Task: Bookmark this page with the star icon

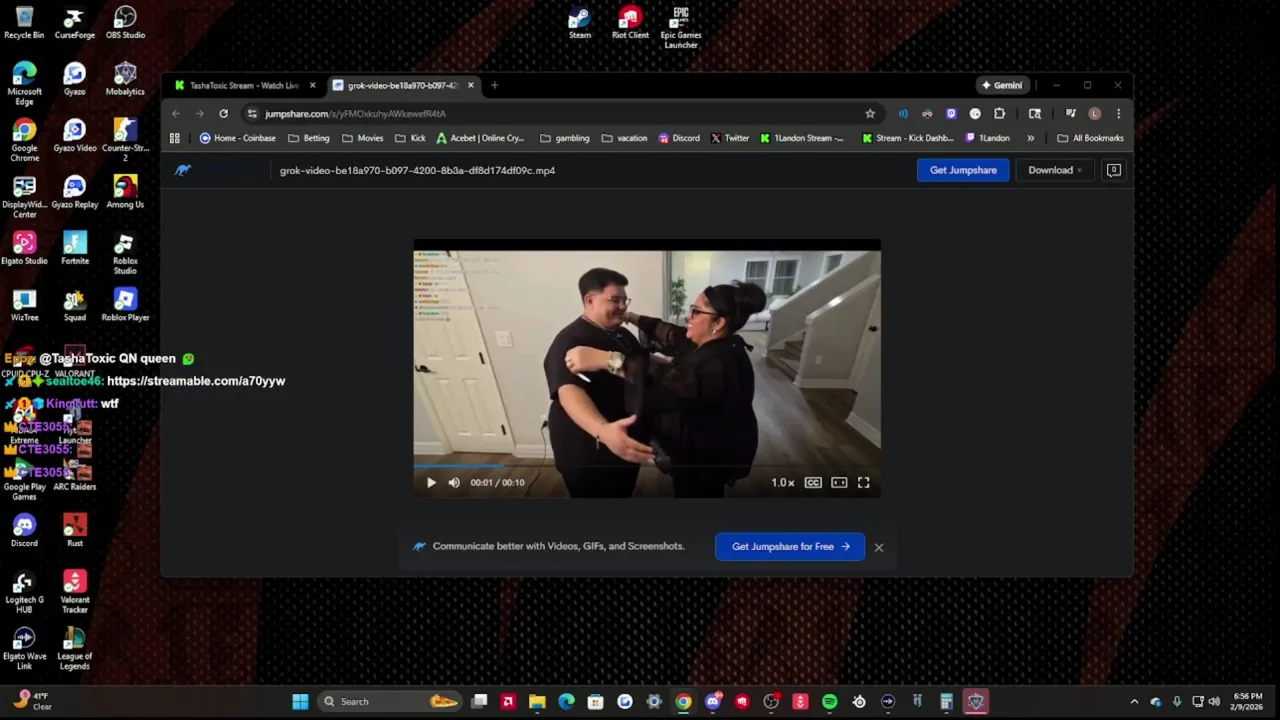Action: click(870, 113)
